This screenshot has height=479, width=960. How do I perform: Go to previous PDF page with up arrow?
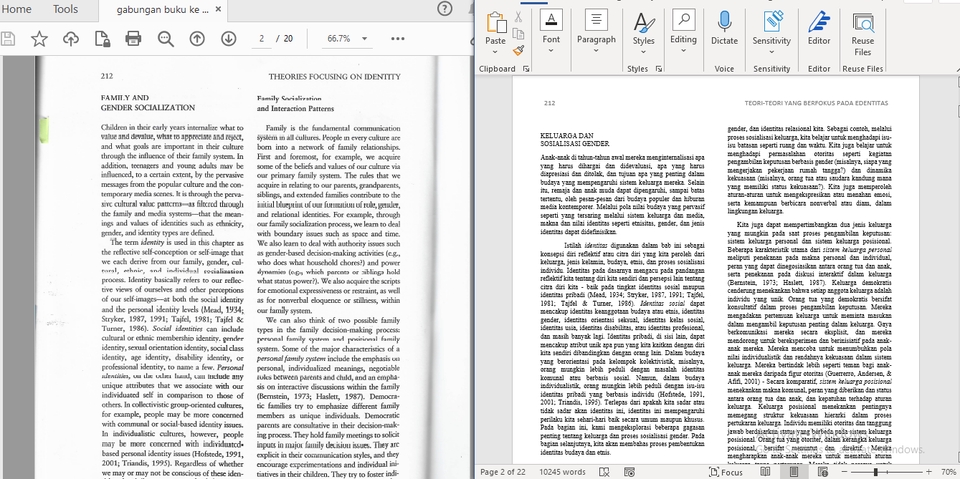click(x=197, y=39)
